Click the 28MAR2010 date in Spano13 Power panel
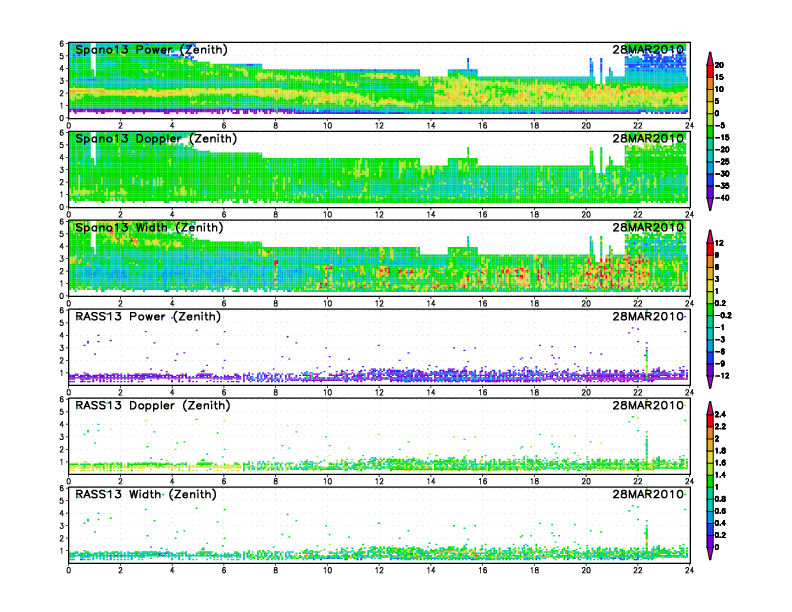 point(649,50)
